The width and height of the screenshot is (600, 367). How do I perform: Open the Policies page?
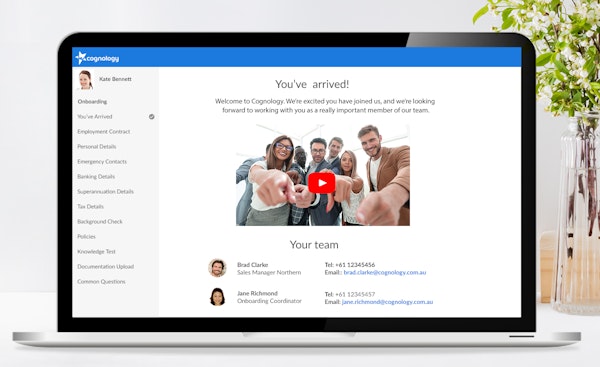click(86, 237)
